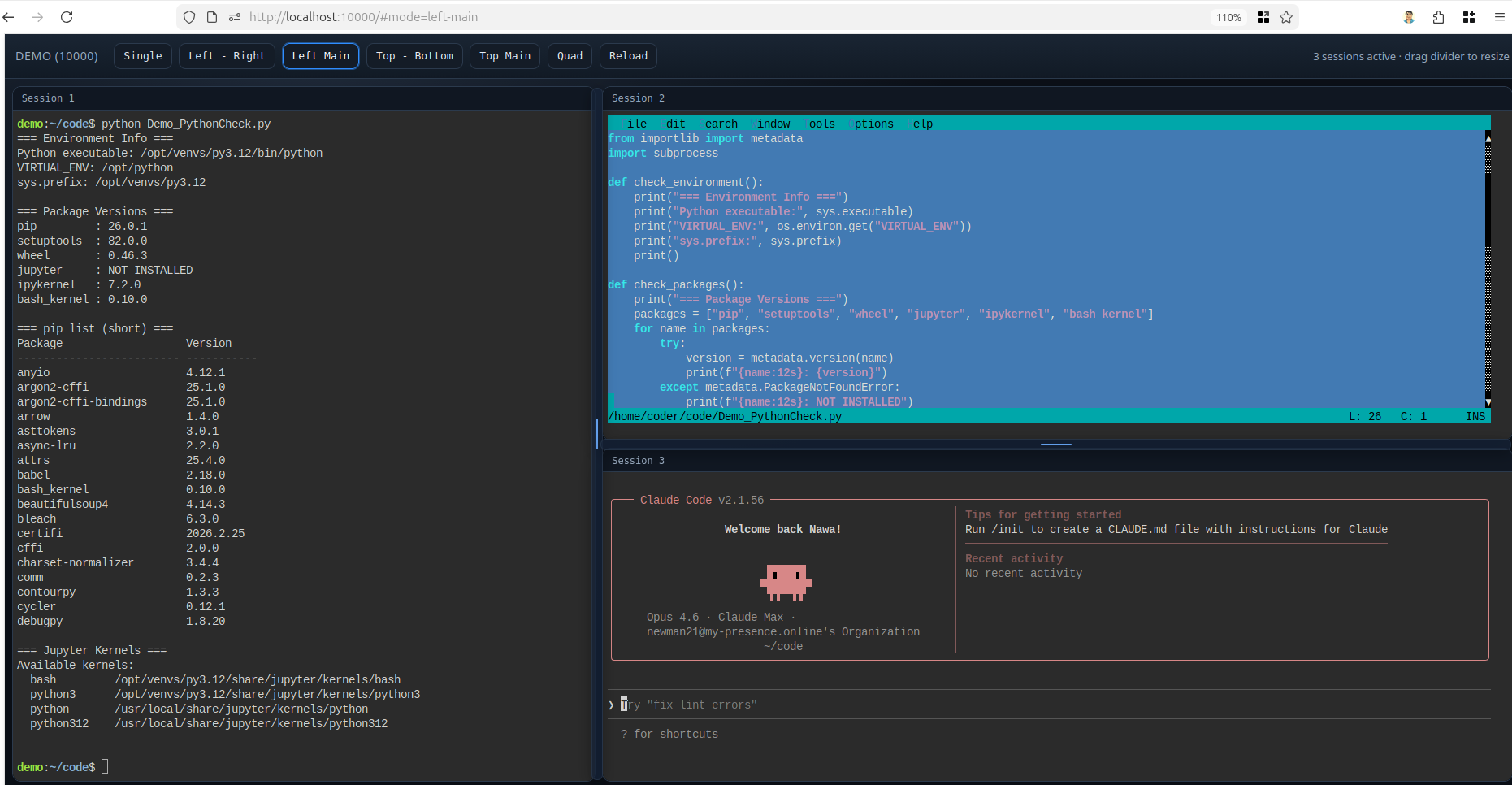1512x785 pixels.
Task: Reload the page using the browser refresh icon
Action: [67, 17]
